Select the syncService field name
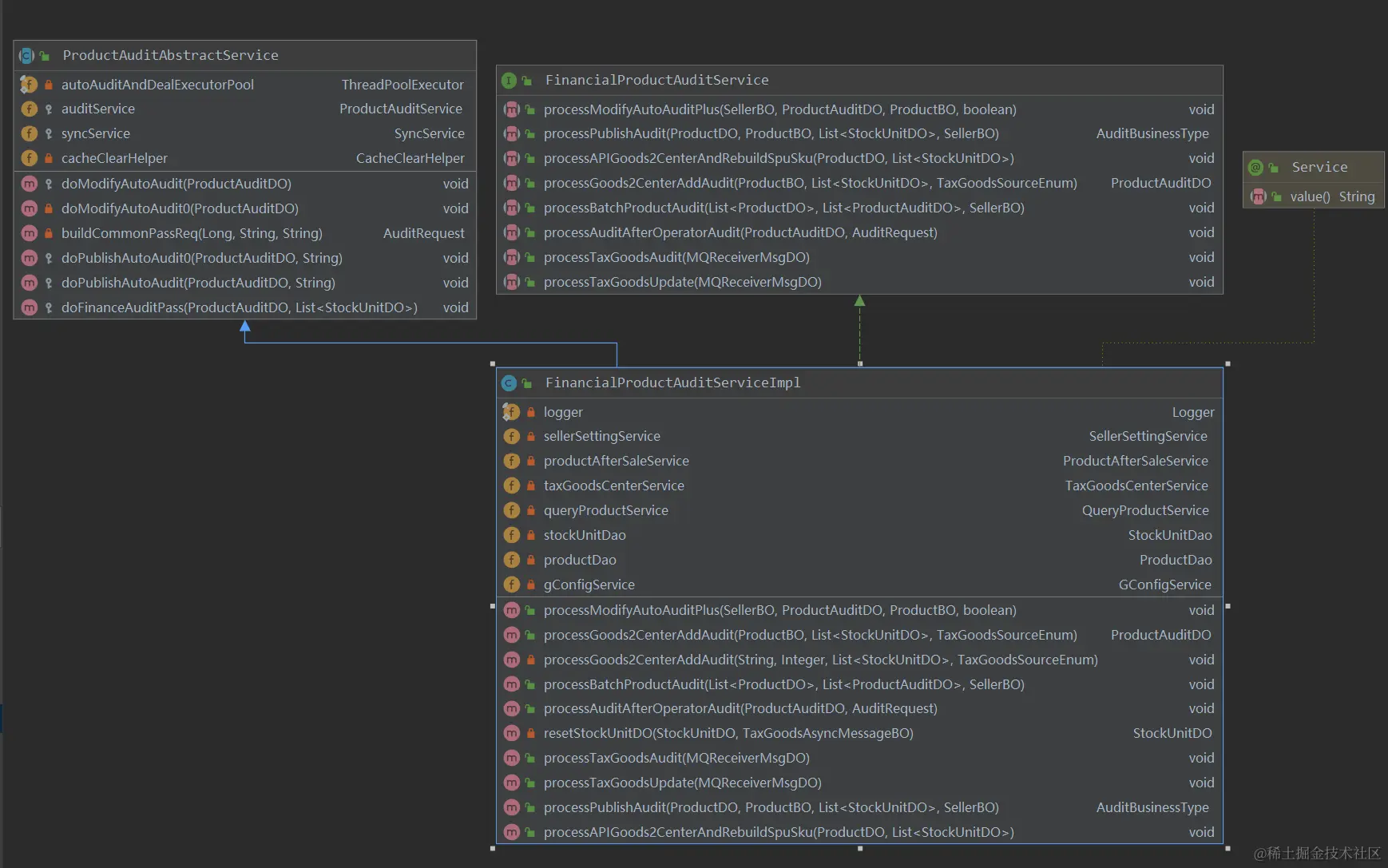Viewport: 1388px width, 868px height. click(96, 133)
